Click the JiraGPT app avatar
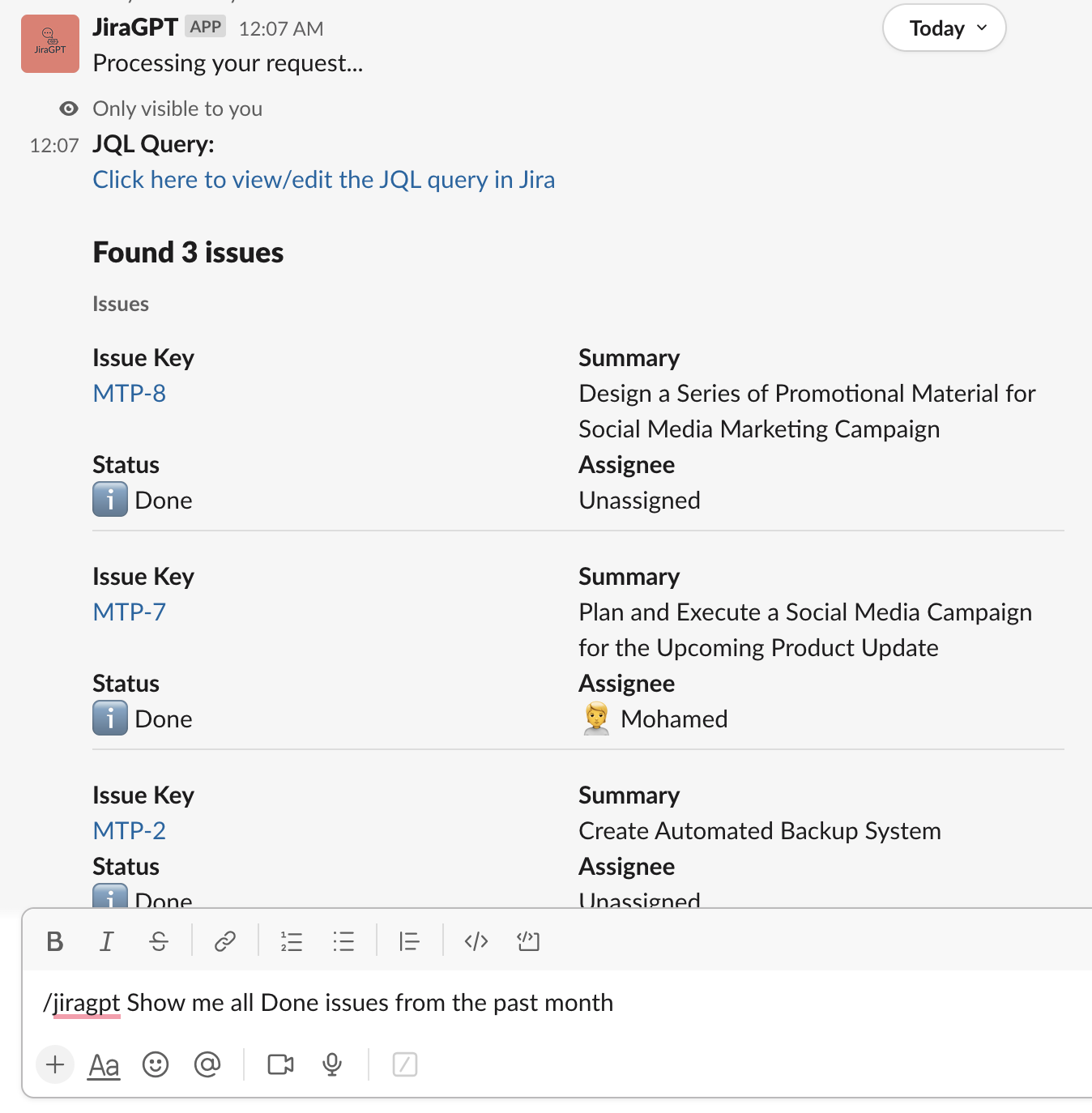The width and height of the screenshot is (1092, 1113). [50, 44]
